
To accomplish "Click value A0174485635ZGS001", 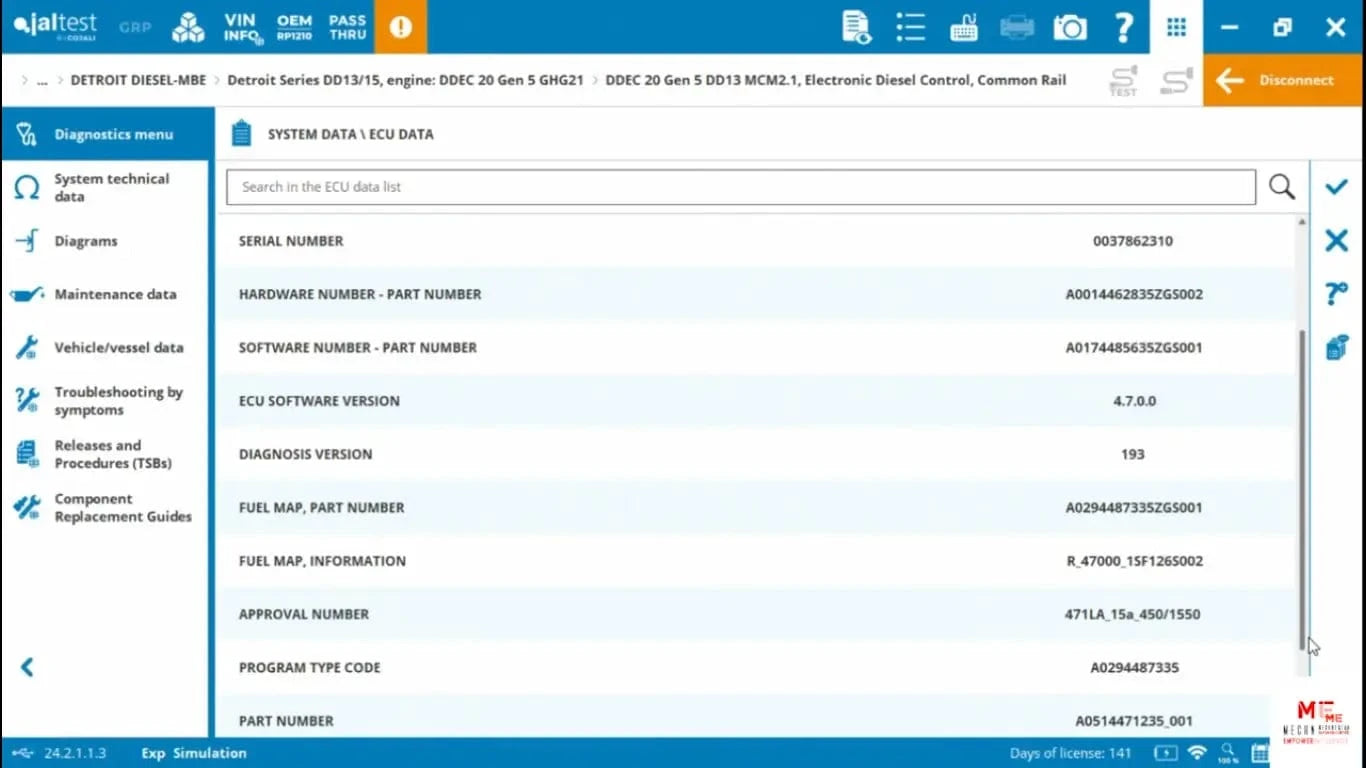I will [x=1134, y=347].
